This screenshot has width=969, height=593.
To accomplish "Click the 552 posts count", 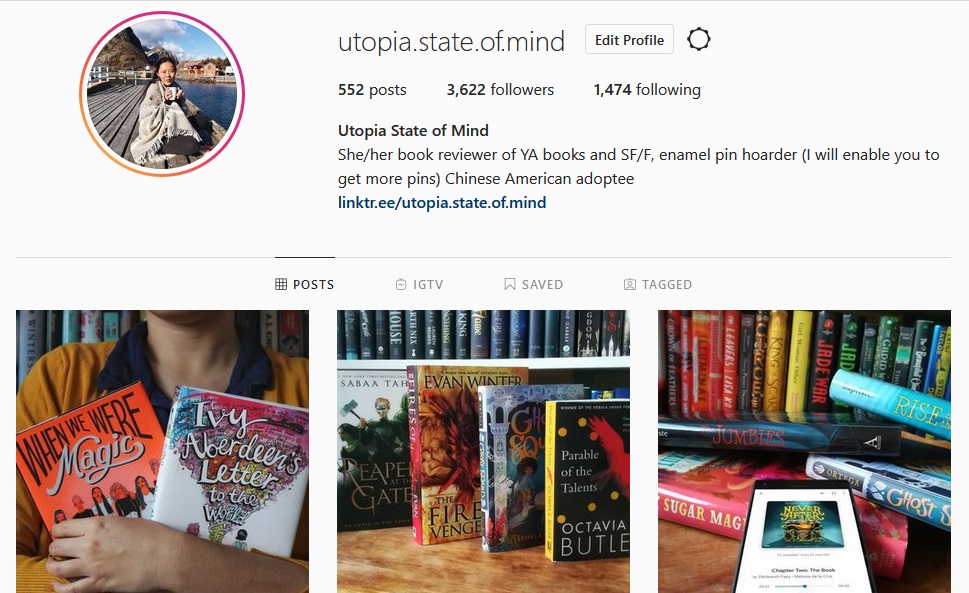I will [x=372, y=90].
